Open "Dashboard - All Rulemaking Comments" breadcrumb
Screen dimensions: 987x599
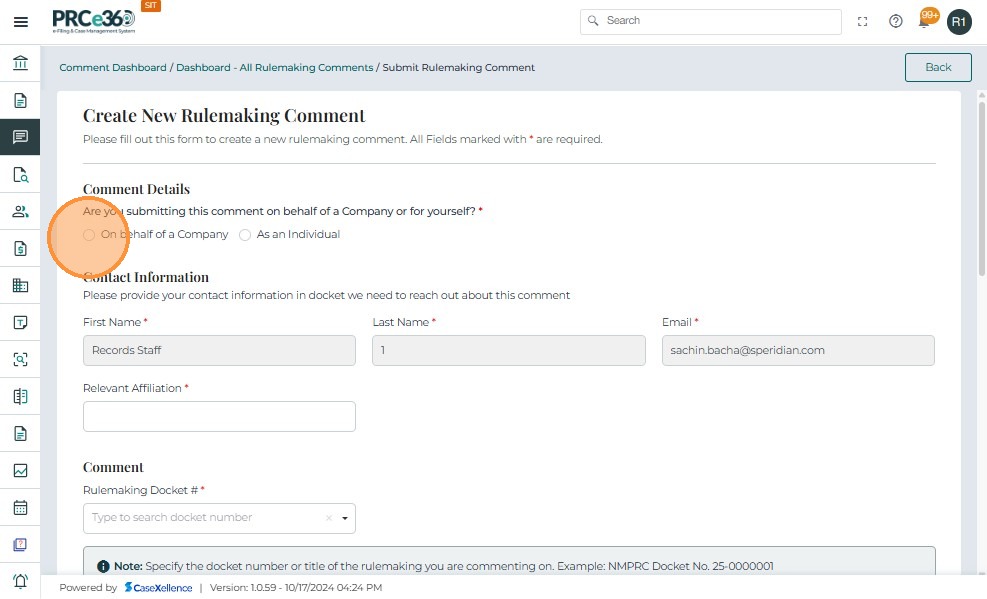point(274,68)
